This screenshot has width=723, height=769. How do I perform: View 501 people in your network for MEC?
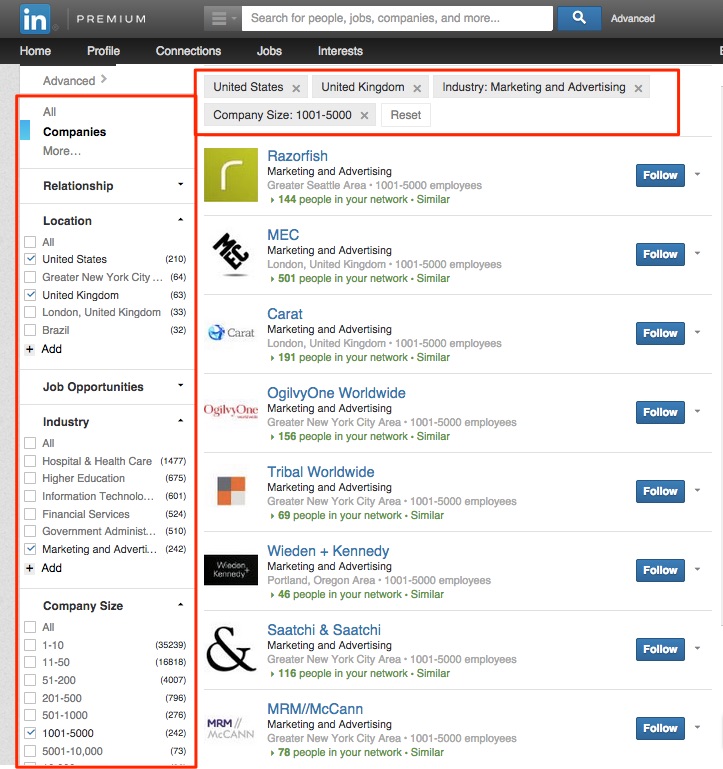pos(343,279)
